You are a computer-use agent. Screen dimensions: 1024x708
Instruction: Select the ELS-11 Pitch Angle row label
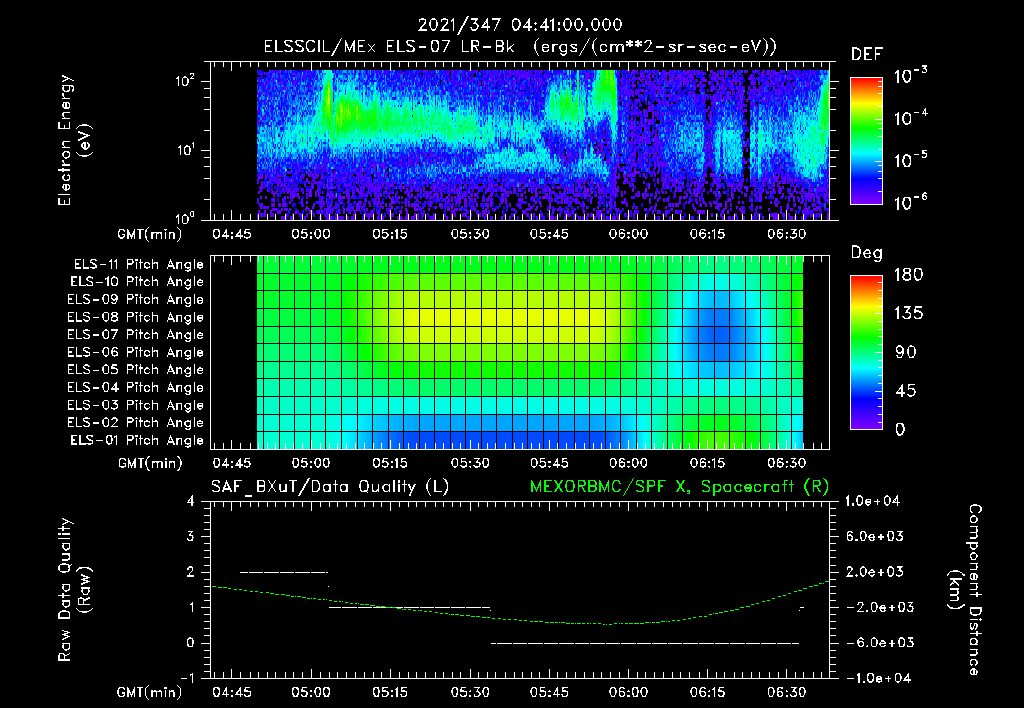coord(138,265)
